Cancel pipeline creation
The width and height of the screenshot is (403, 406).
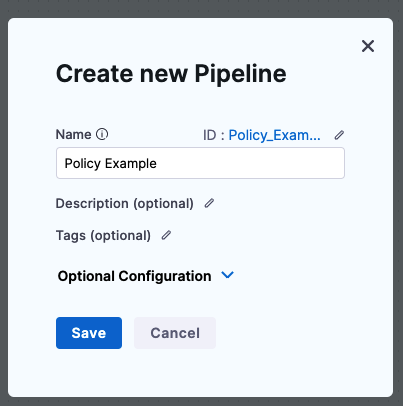coord(175,333)
